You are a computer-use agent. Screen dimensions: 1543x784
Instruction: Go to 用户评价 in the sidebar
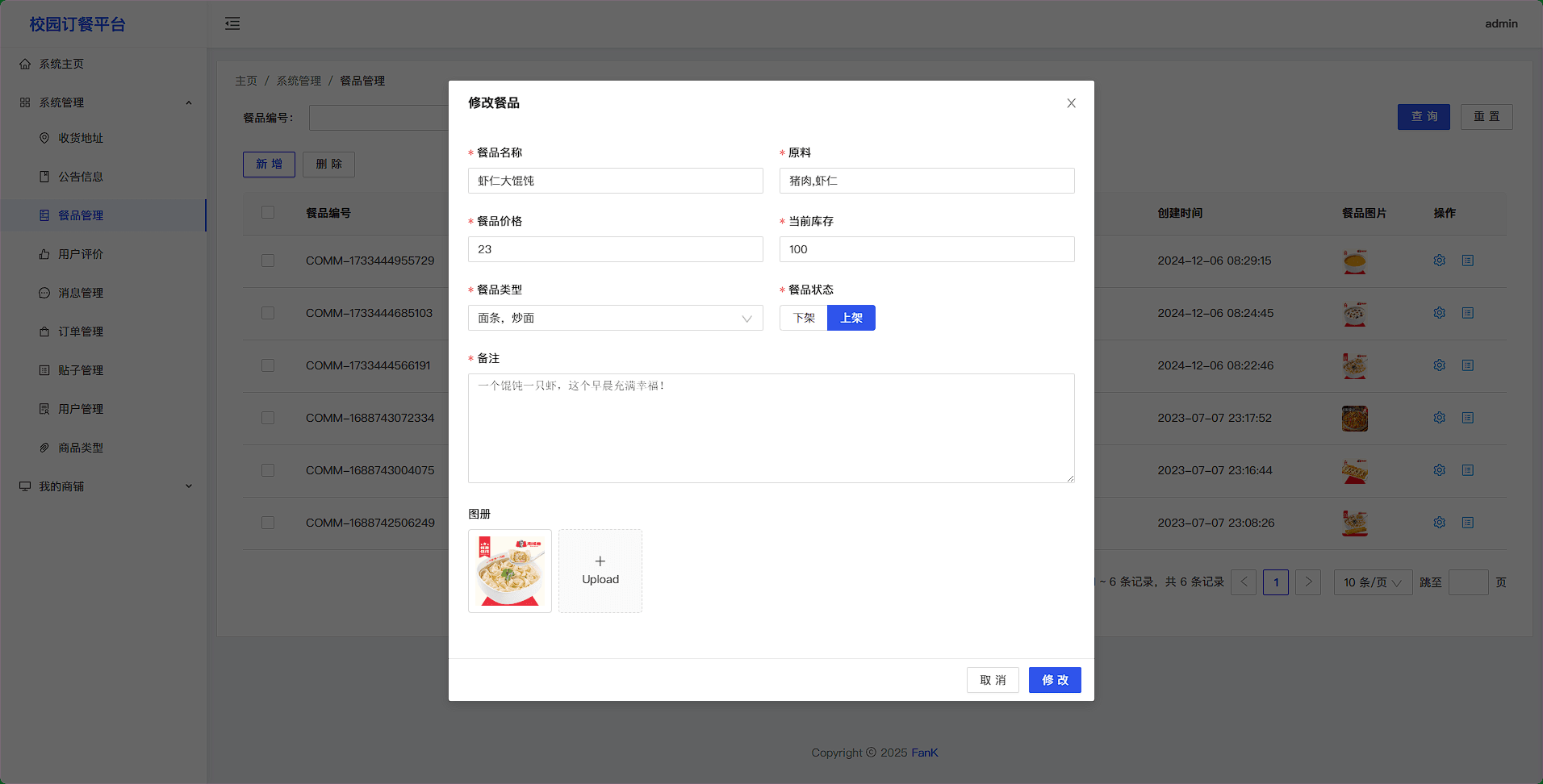pos(81,254)
